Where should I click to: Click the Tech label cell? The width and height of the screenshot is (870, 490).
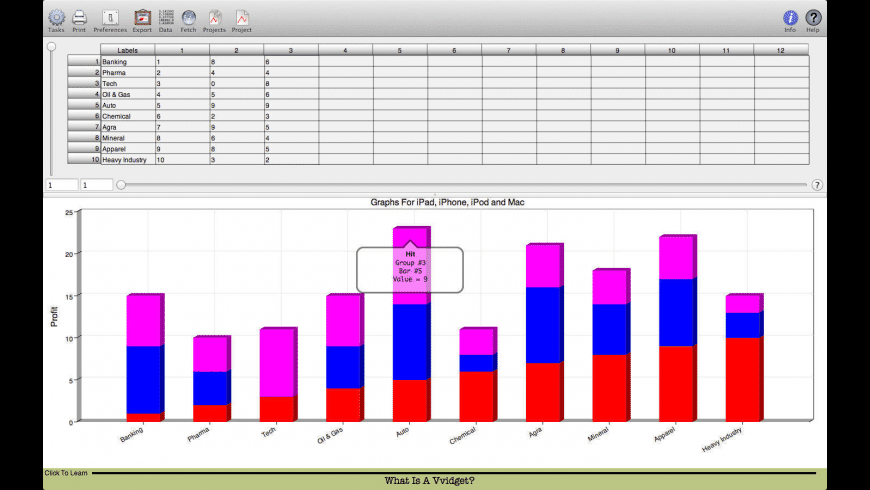pos(128,83)
